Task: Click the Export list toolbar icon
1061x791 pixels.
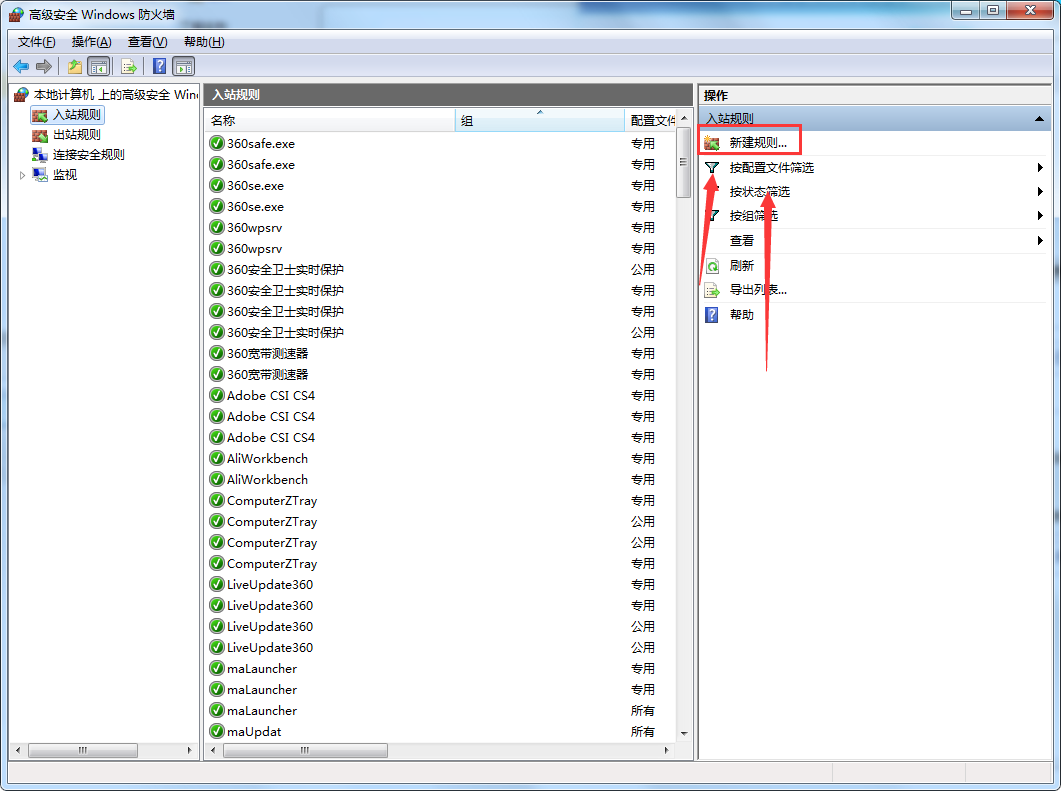Action: point(129,66)
